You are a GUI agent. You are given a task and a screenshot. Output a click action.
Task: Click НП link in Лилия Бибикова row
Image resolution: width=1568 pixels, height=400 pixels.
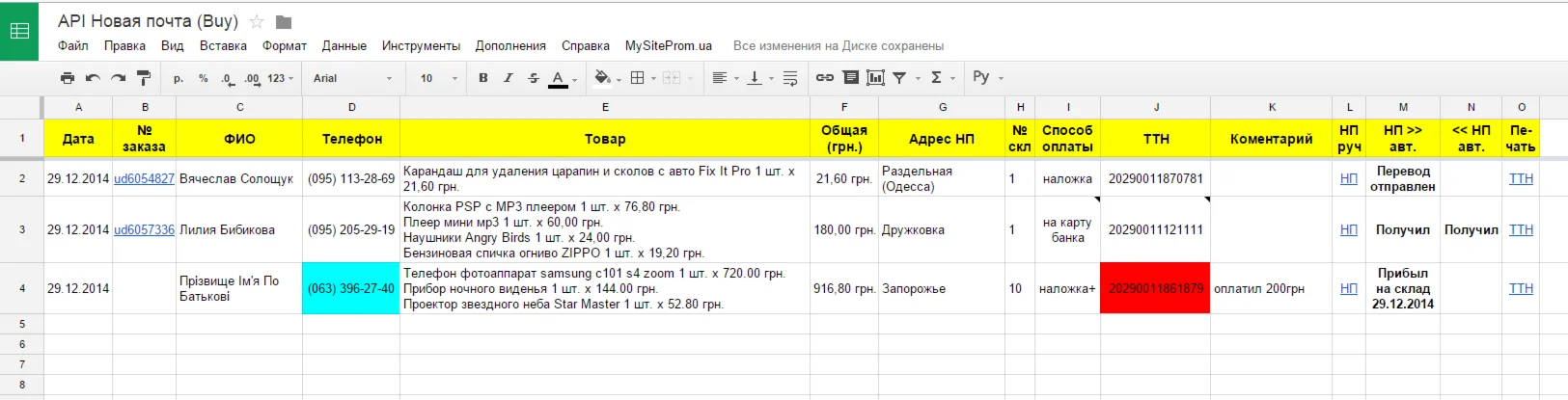coord(1348,229)
